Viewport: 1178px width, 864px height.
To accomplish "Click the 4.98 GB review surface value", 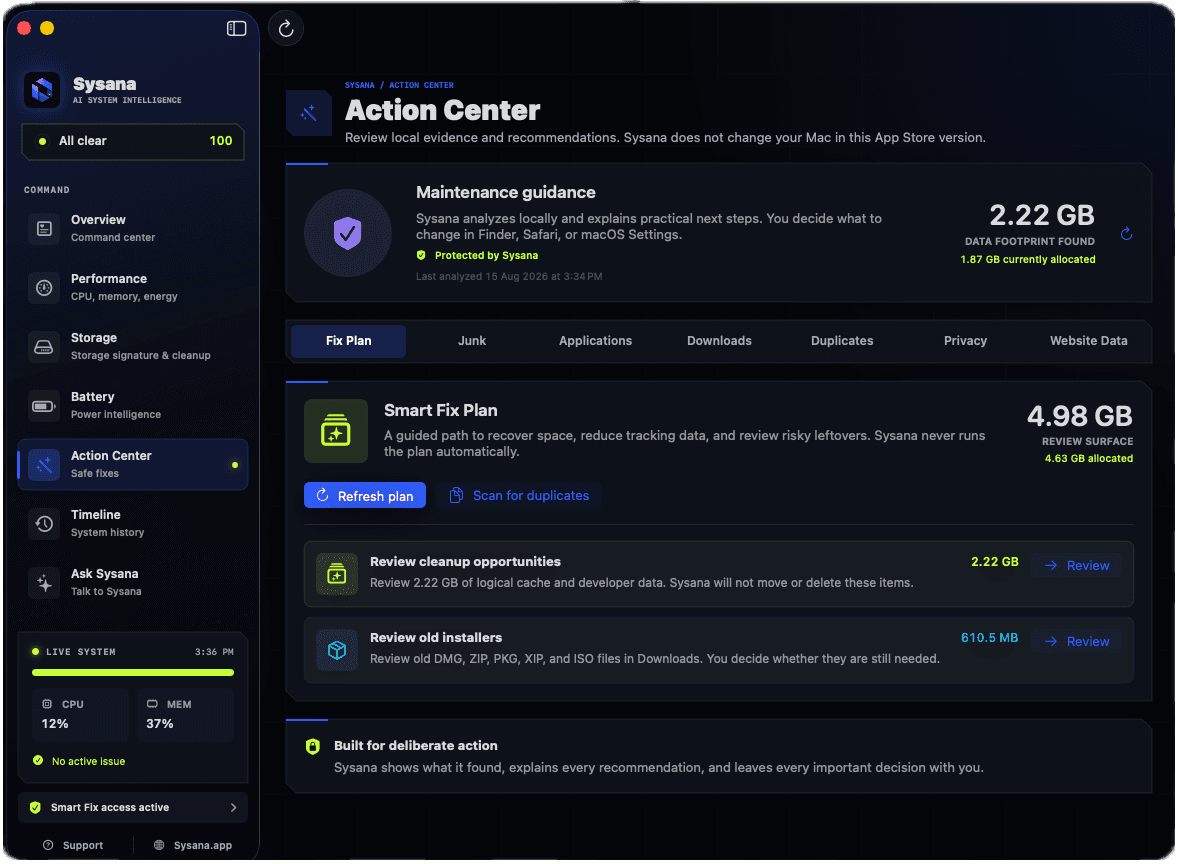I will click(1080, 416).
